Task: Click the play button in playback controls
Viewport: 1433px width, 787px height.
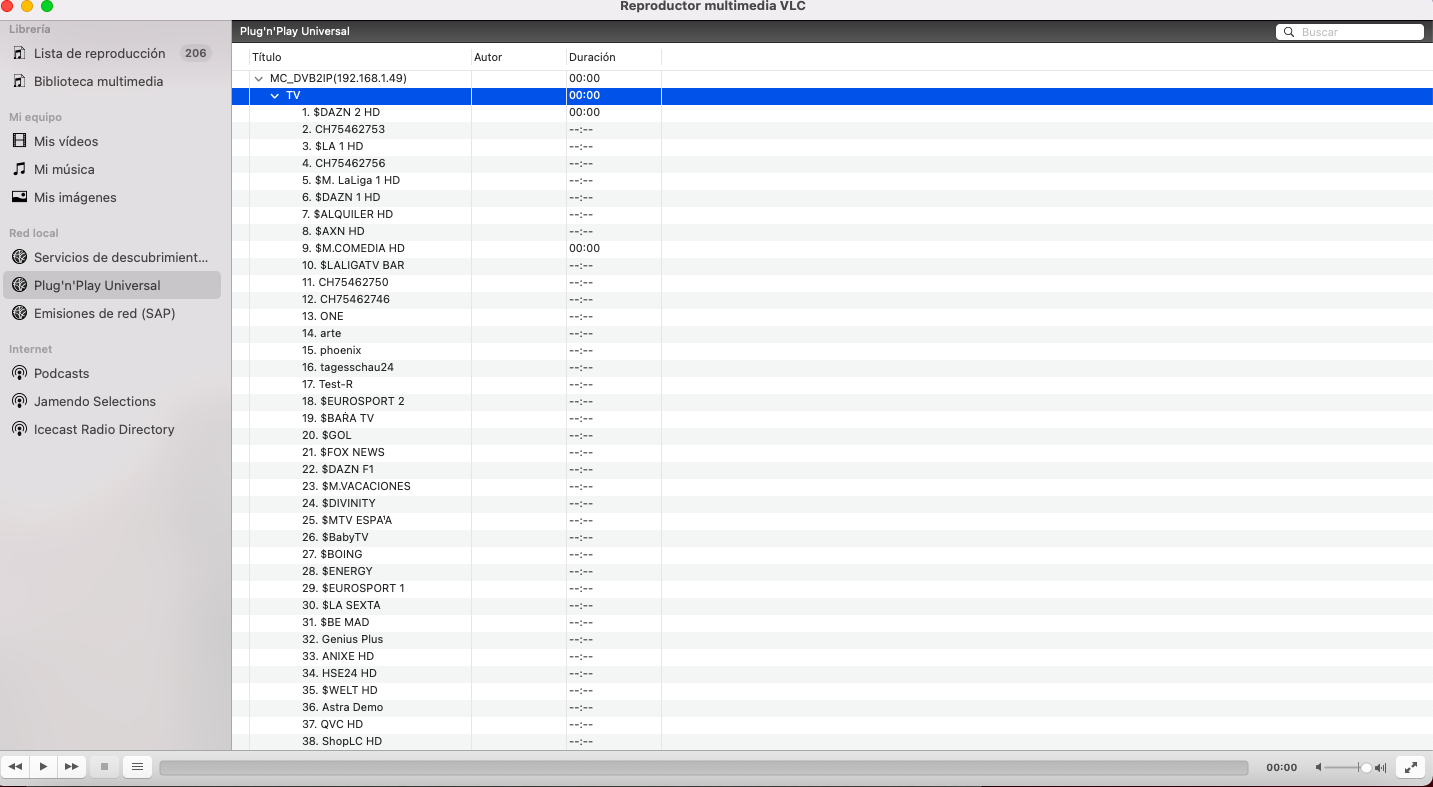Action: click(43, 767)
